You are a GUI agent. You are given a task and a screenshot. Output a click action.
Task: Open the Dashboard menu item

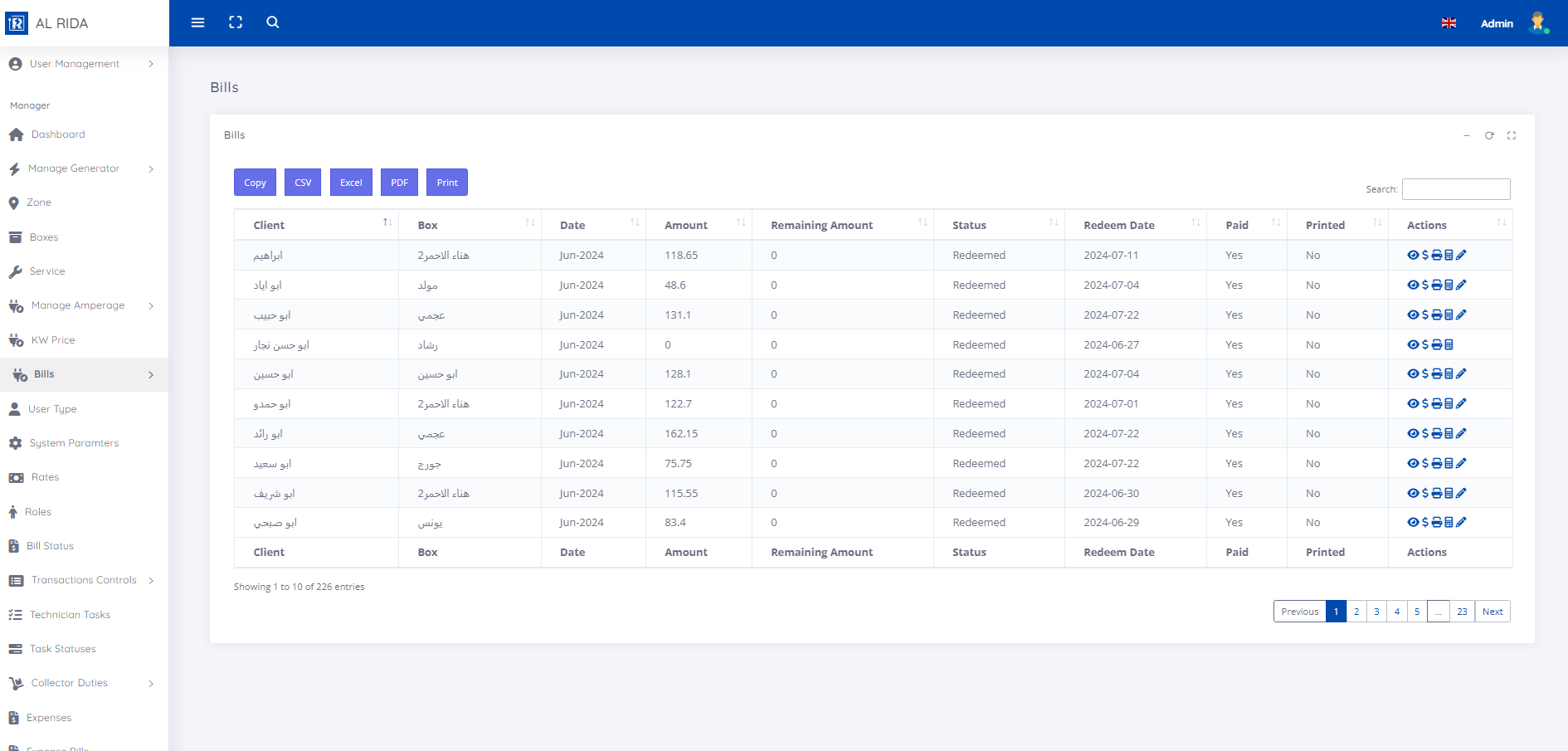pyautogui.click(x=58, y=134)
